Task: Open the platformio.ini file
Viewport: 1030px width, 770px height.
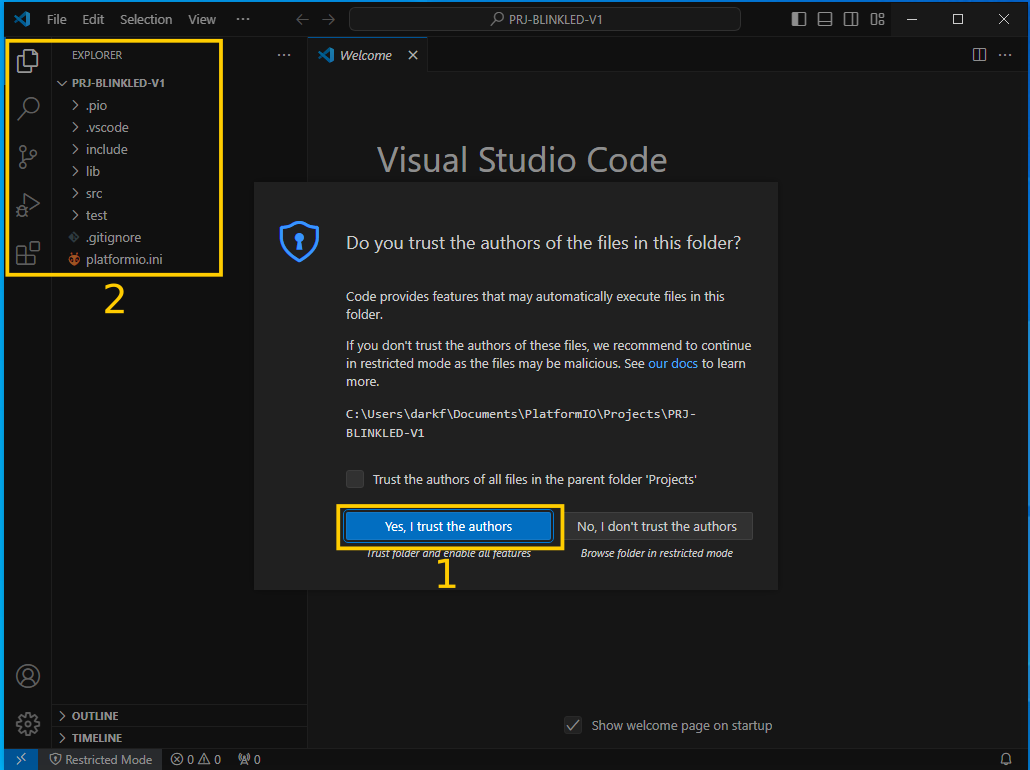Action: point(123,260)
